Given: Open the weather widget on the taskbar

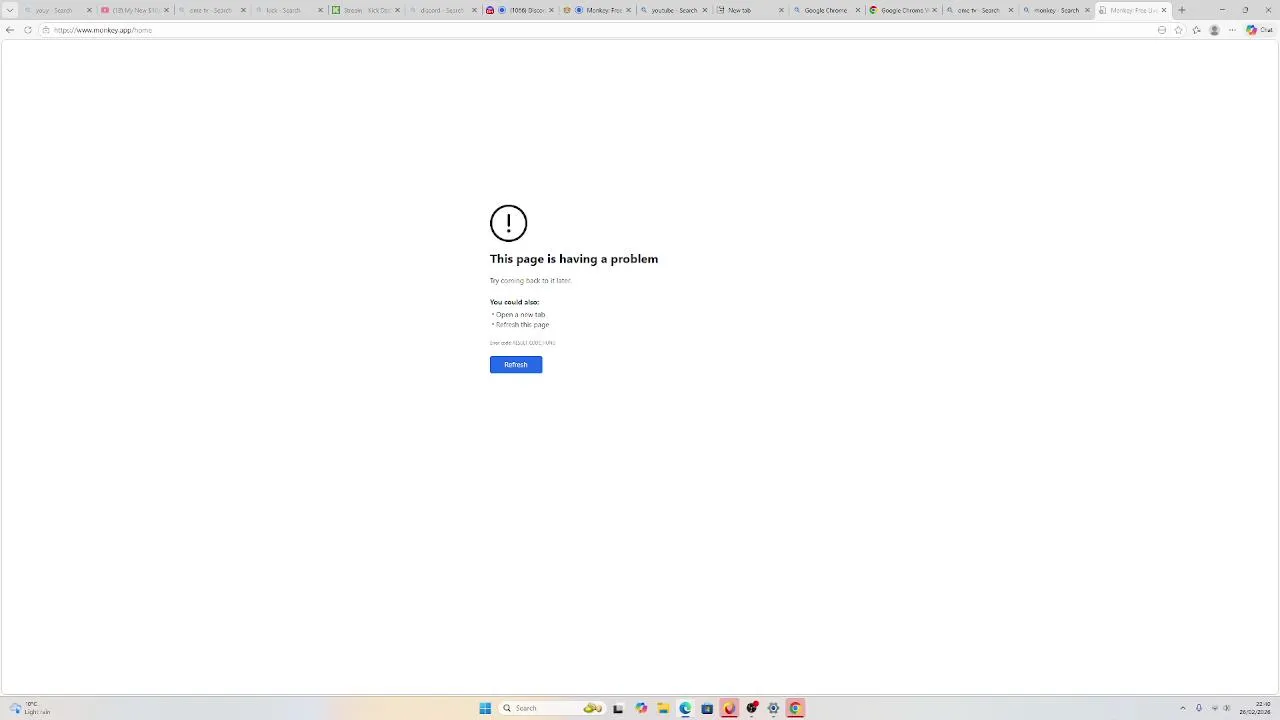Looking at the screenshot, I should (30, 708).
